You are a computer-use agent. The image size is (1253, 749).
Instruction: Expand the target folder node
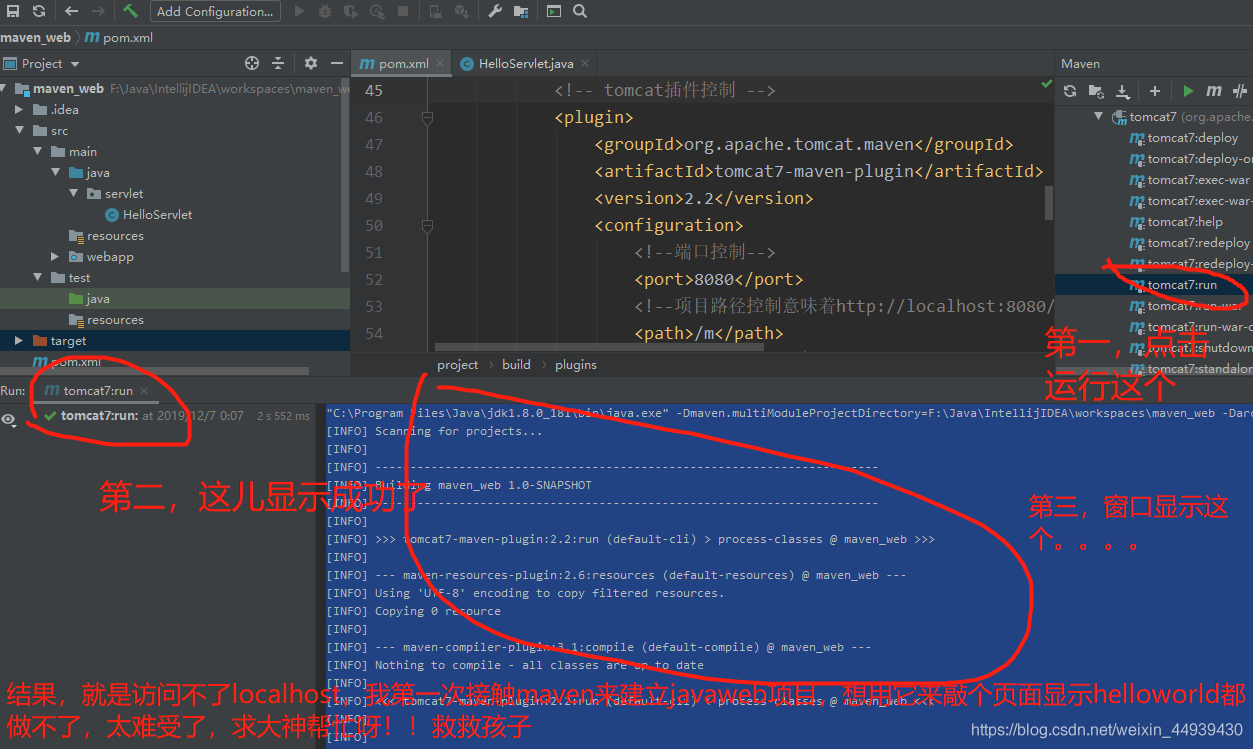19,341
